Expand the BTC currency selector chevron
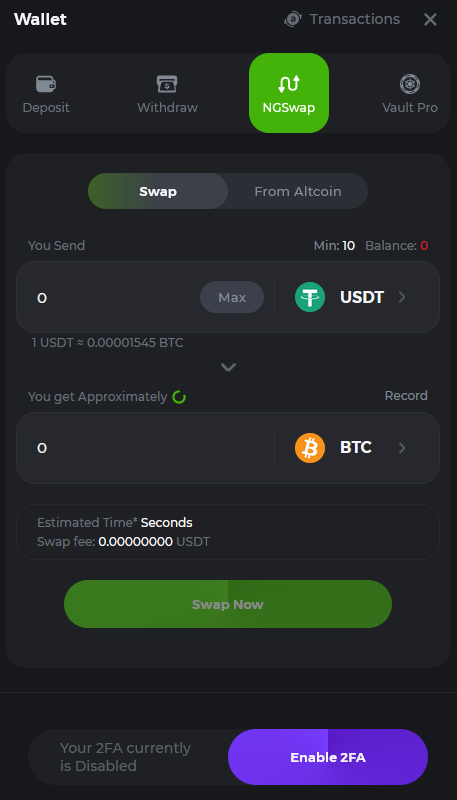 click(402, 448)
